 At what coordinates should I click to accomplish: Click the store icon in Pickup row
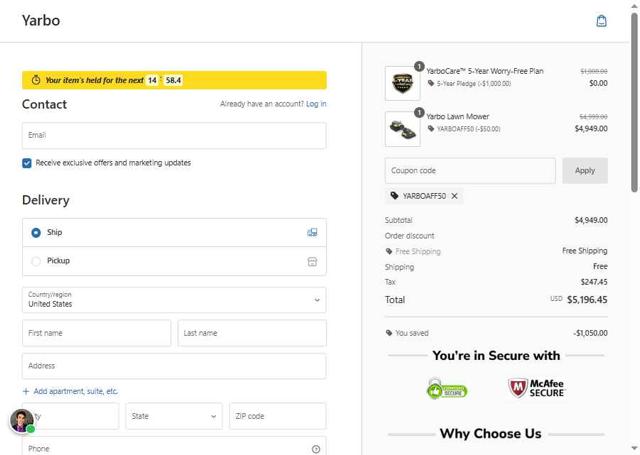click(x=312, y=262)
